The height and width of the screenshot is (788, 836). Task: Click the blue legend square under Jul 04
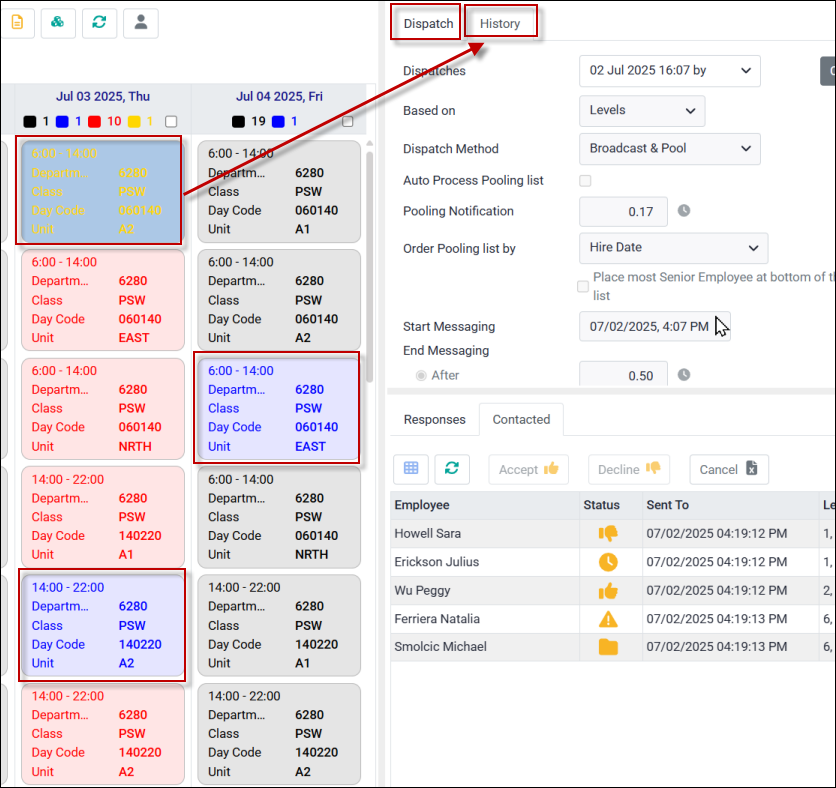[x=278, y=122]
